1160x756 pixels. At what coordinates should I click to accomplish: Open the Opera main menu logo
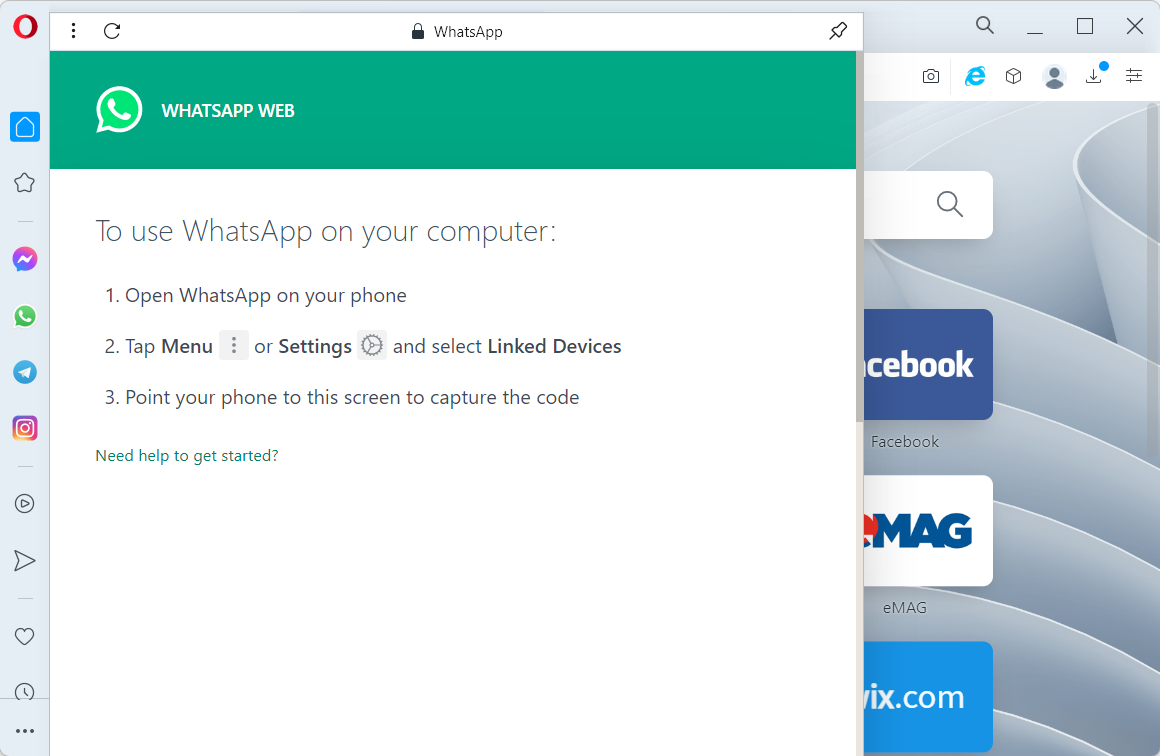point(25,27)
